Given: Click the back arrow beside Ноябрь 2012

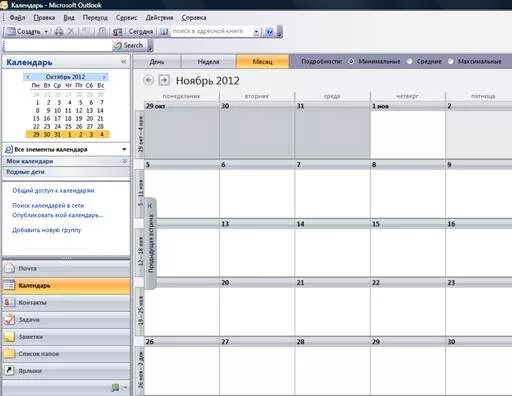Looking at the screenshot, I should pyautogui.click(x=149, y=80).
